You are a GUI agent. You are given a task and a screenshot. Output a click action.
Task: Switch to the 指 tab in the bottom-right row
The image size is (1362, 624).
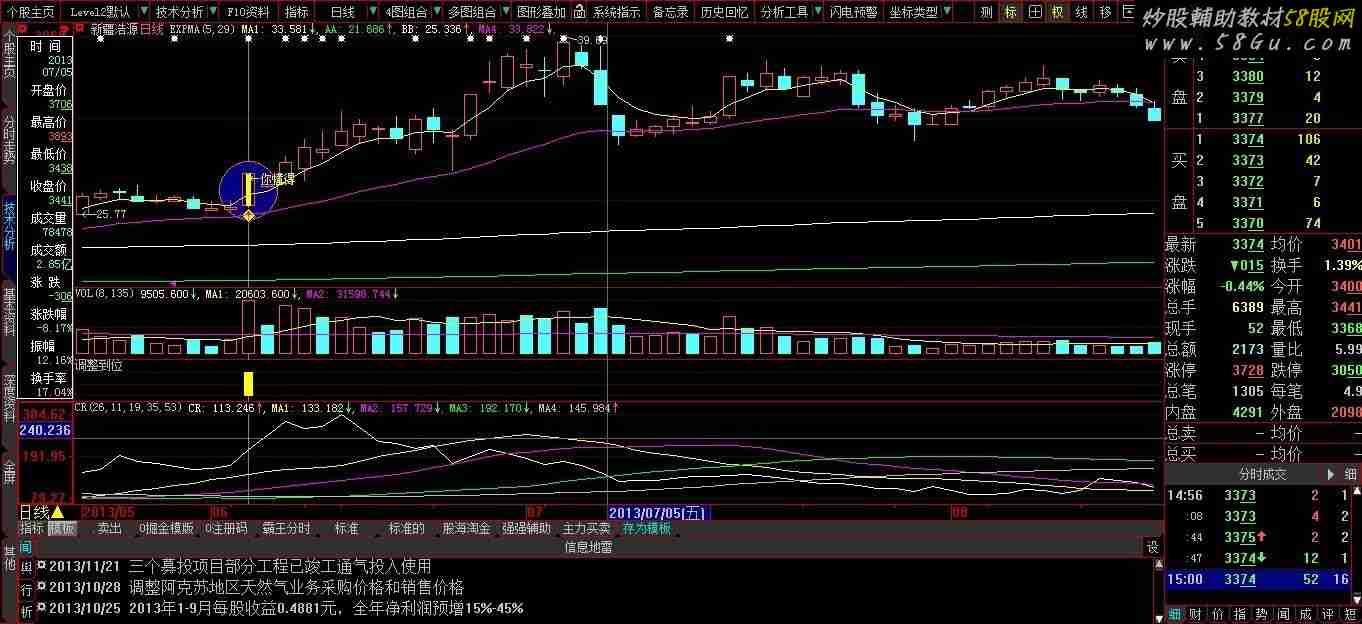point(1240,614)
